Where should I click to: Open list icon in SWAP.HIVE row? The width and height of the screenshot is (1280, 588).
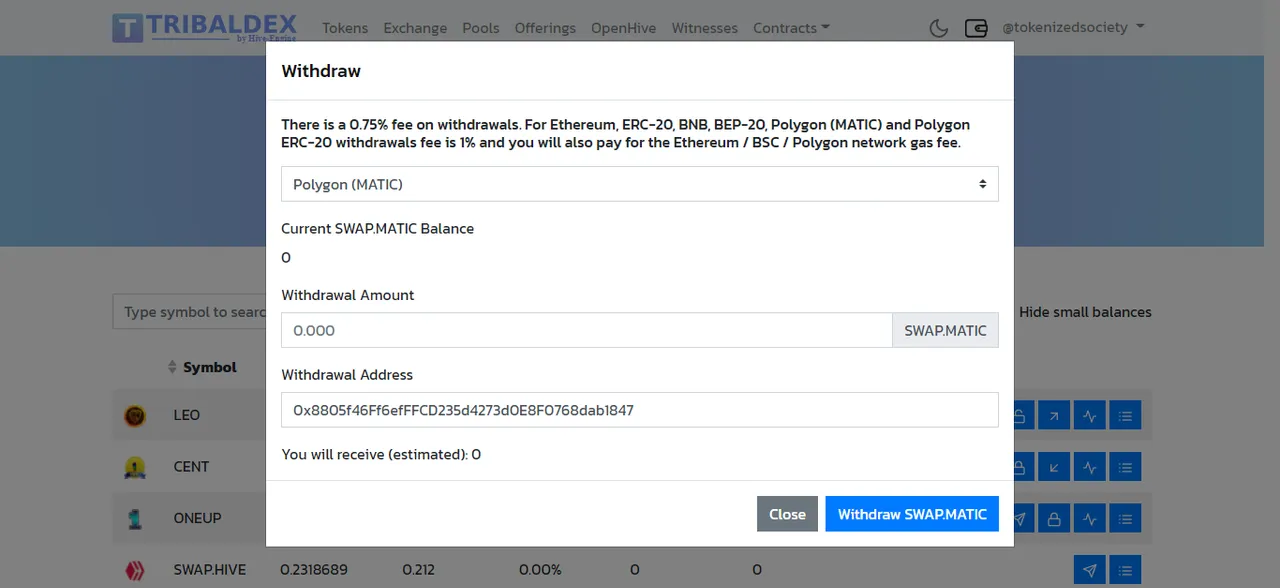coord(1125,570)
